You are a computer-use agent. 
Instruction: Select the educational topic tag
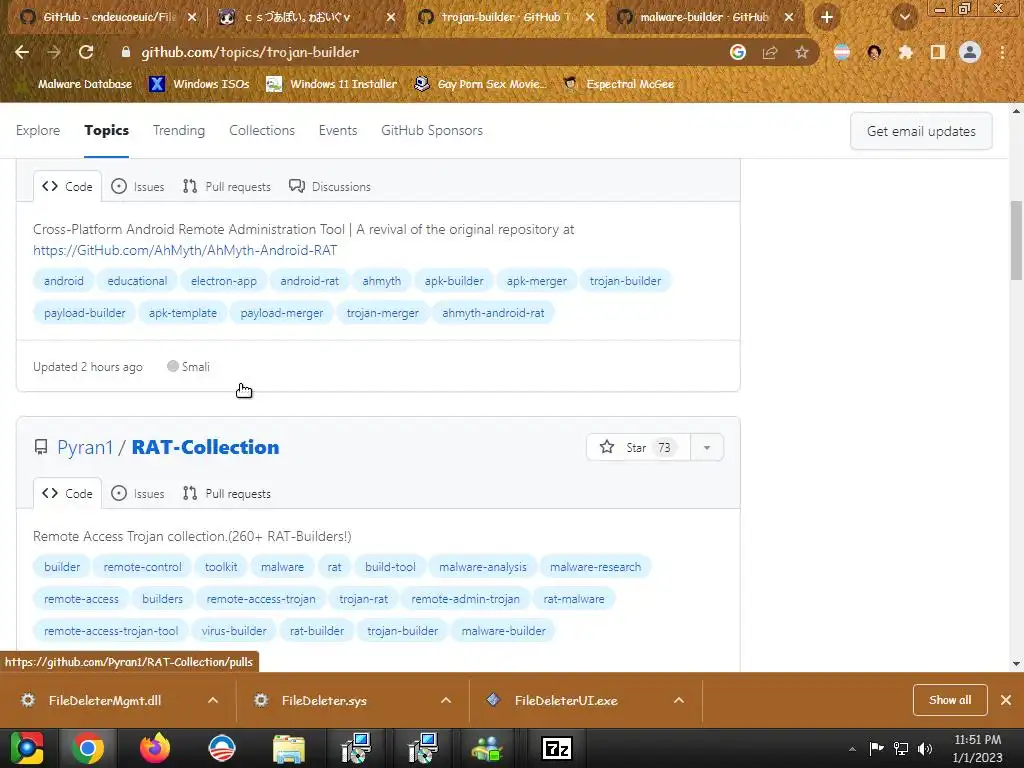click(x=137, y=281)
